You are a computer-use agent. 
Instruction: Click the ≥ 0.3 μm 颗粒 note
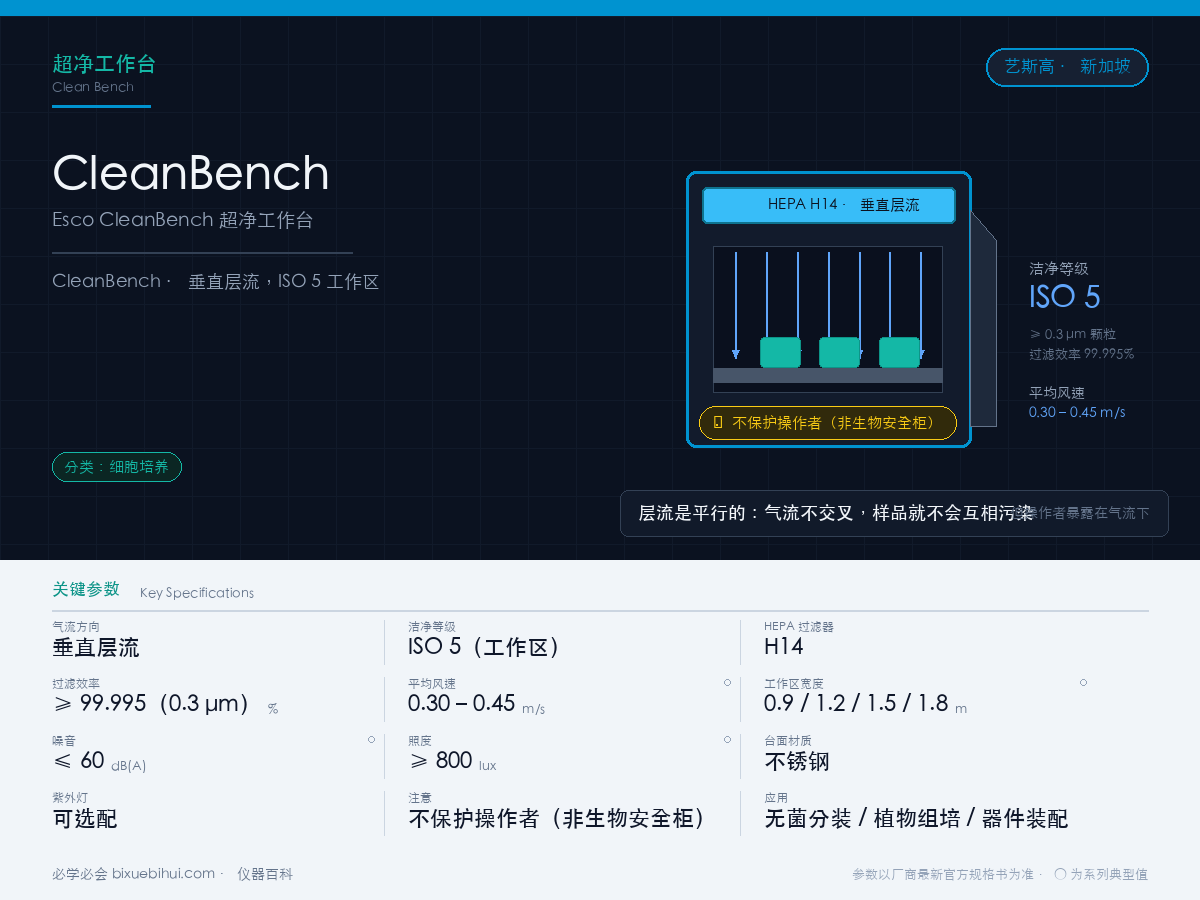[1073, 334]
